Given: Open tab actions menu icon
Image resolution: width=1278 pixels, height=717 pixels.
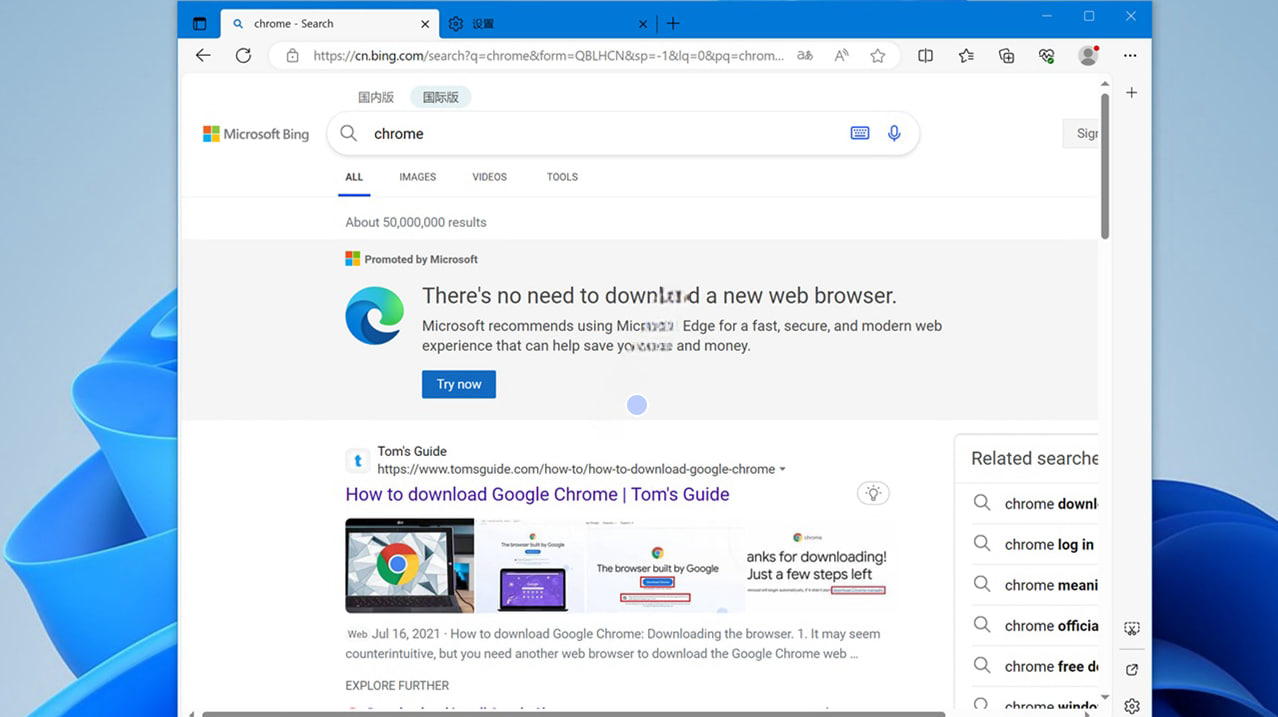Looking at the screenshot, I should tap(199, 23).
